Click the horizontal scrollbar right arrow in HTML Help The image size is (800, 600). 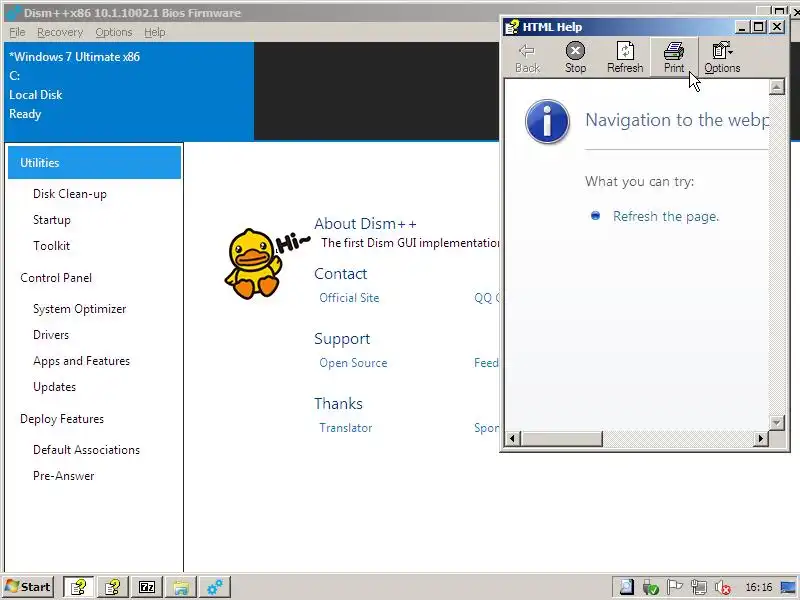point(761,438)
